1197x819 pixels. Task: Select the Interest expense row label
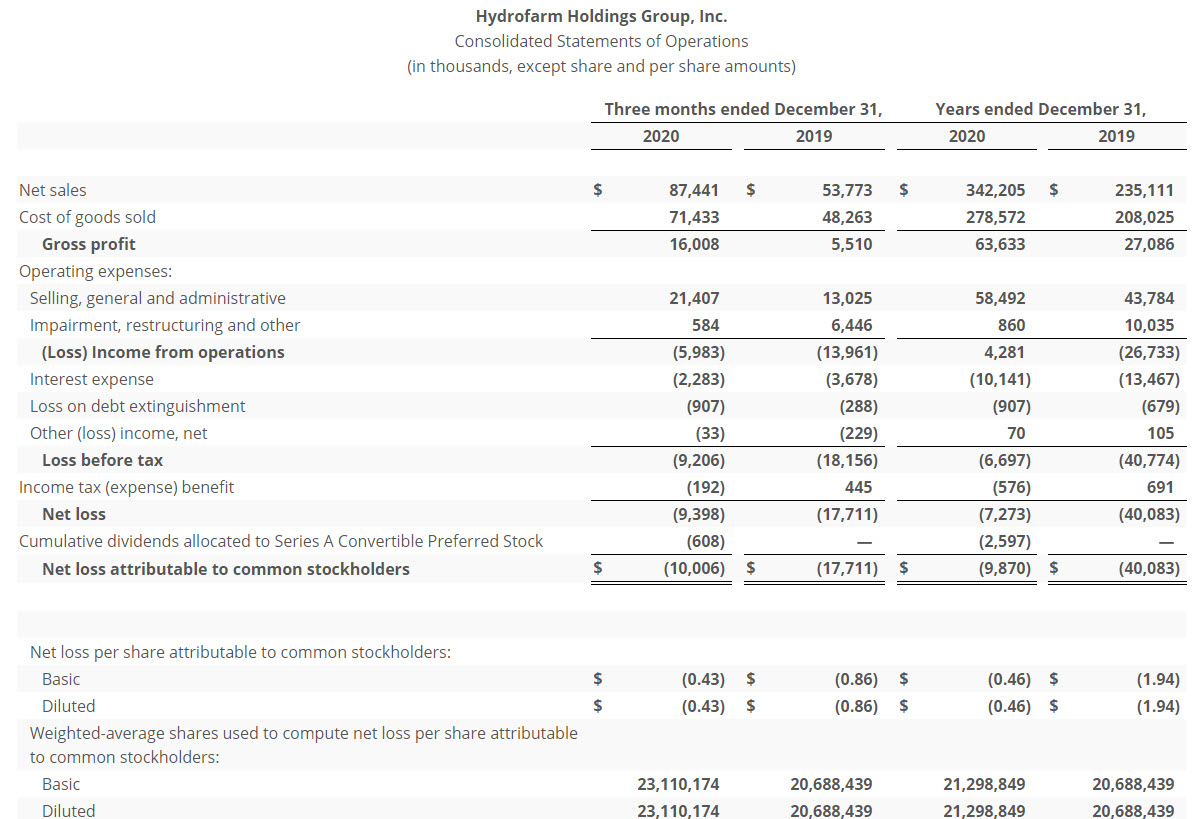(x=92, y=379)
